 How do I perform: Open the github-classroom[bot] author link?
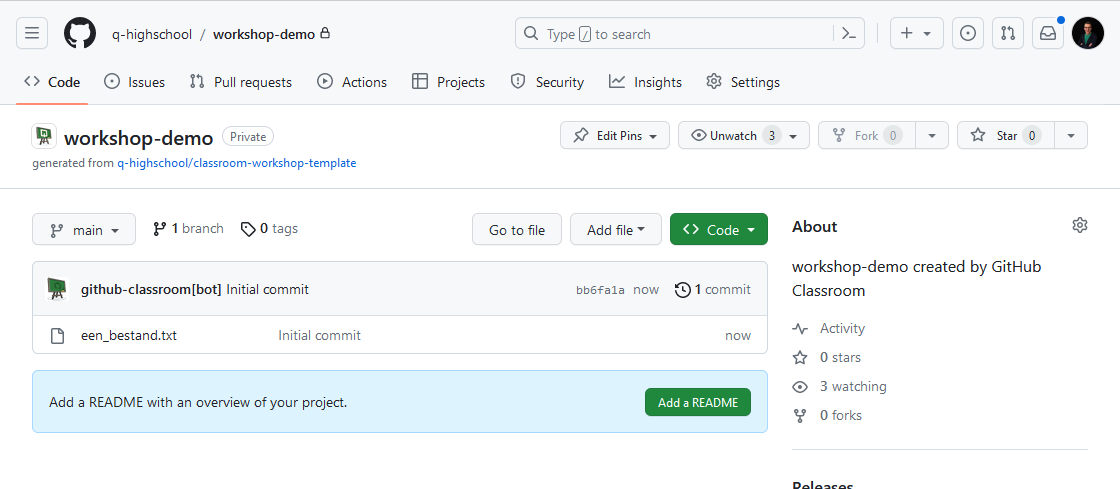point(151,289)
